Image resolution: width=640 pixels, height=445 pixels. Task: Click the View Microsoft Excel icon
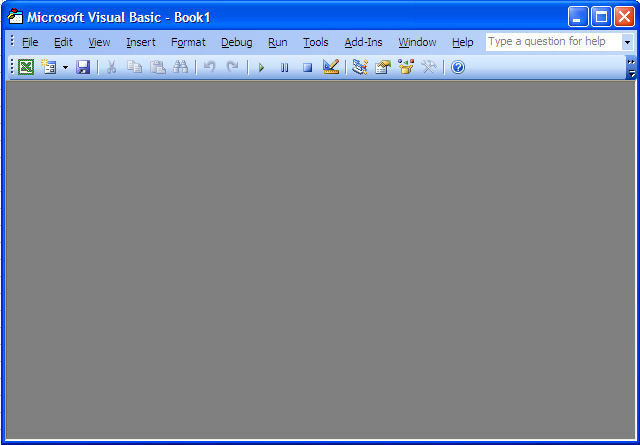tap(26, 67)
